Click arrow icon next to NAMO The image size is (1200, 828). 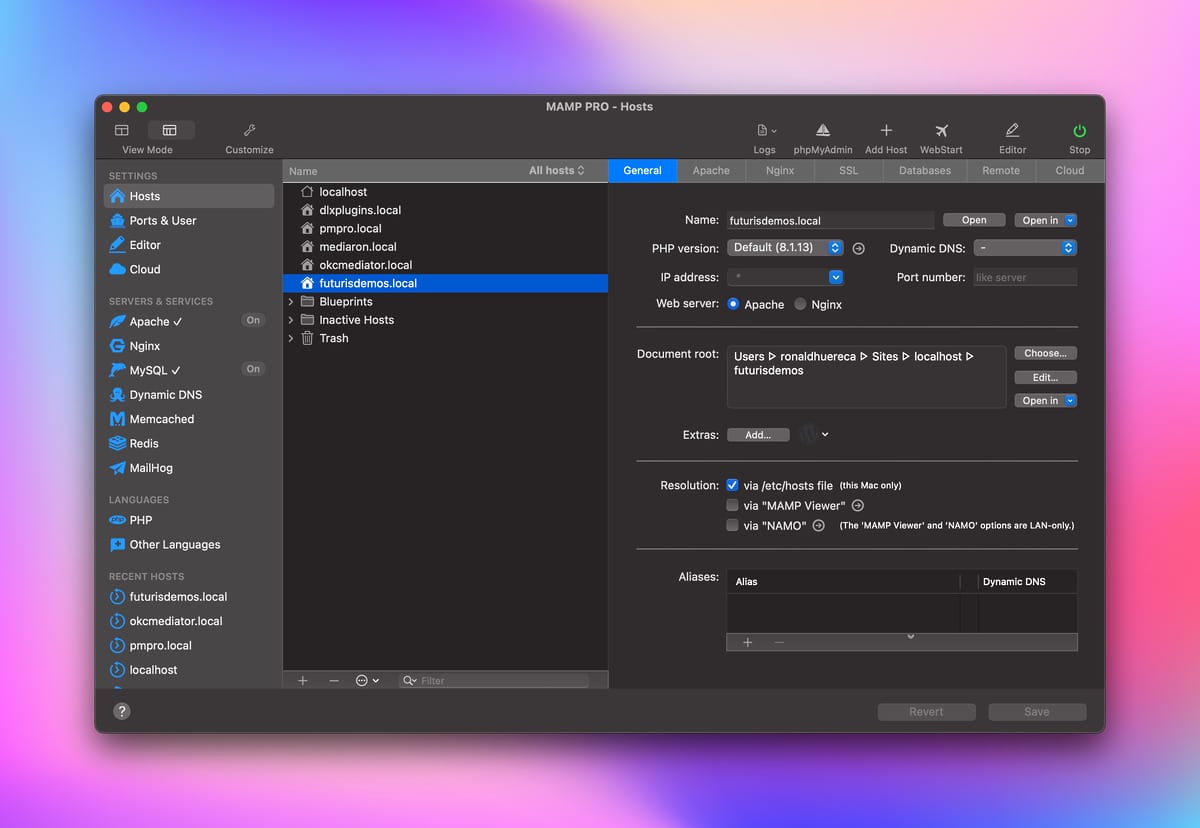tap(818, 525)
